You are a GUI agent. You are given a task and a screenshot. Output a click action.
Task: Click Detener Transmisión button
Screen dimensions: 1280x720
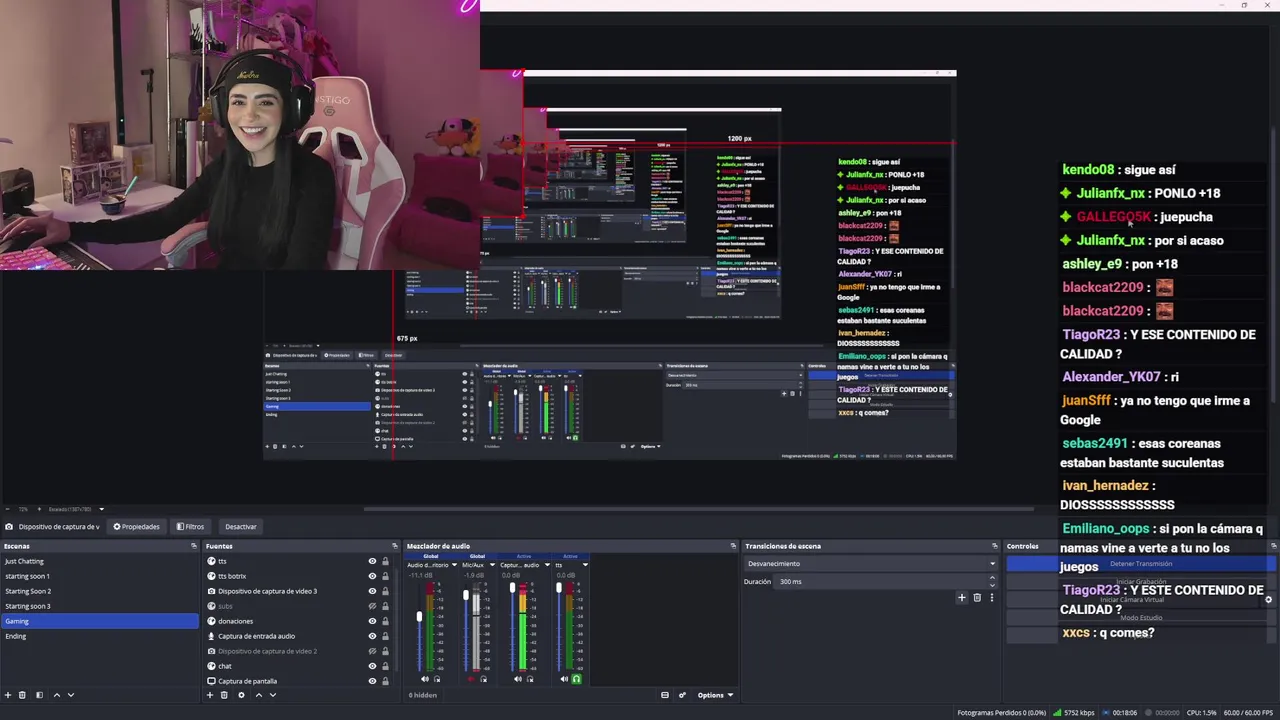click(1141, 563)
